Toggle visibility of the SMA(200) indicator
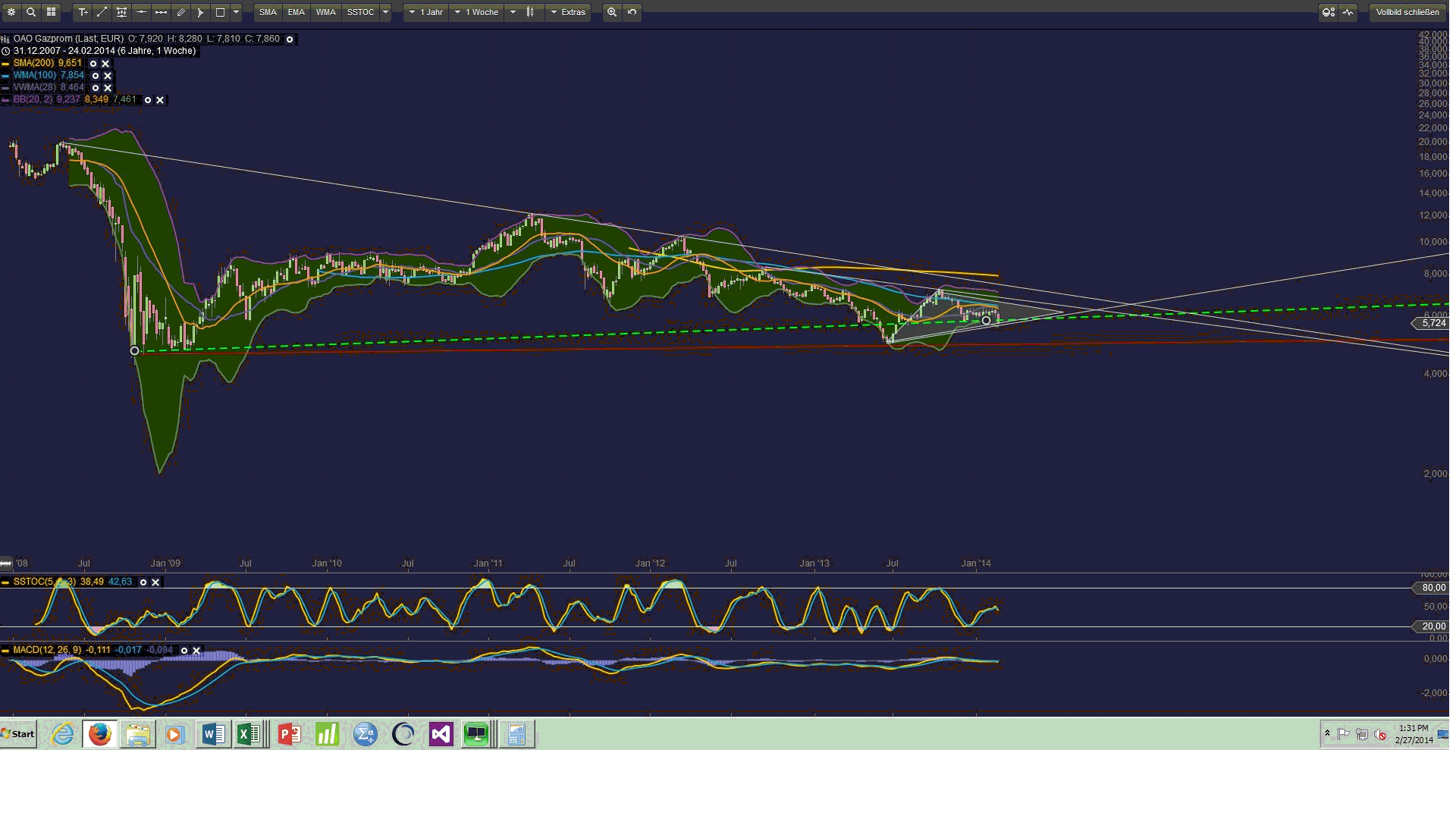Image resolution: width=1456 pixels, height=819 pixels. click(x=93, y=64)
